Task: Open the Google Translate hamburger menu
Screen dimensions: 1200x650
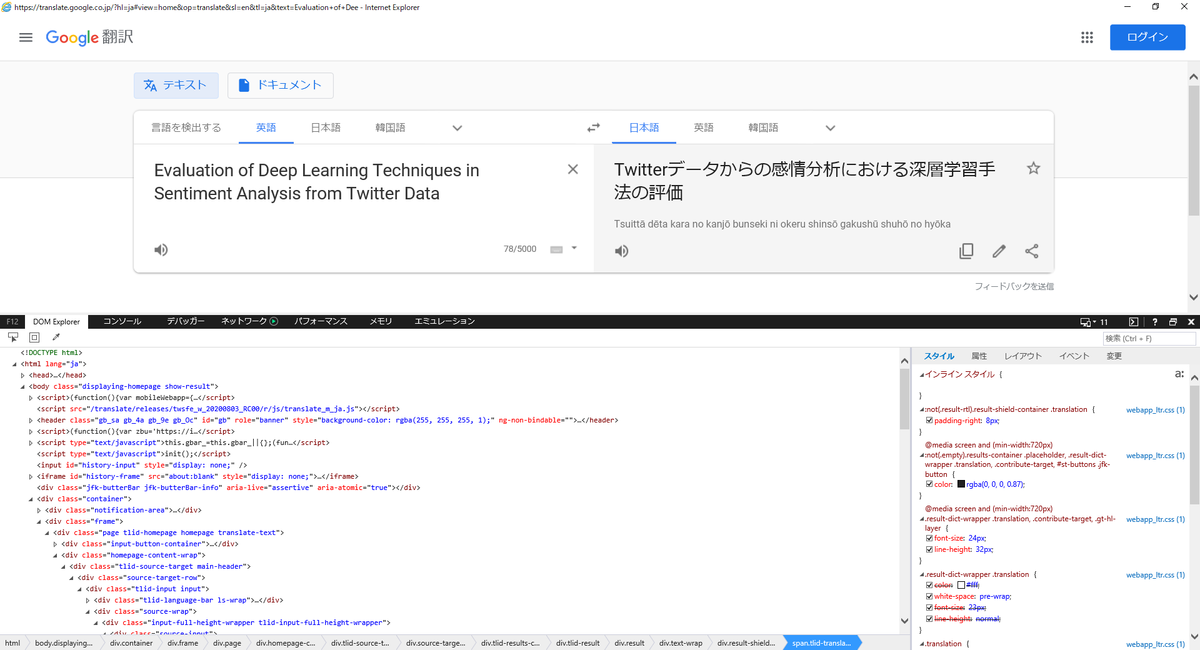Action: click(x=25, y=37)
